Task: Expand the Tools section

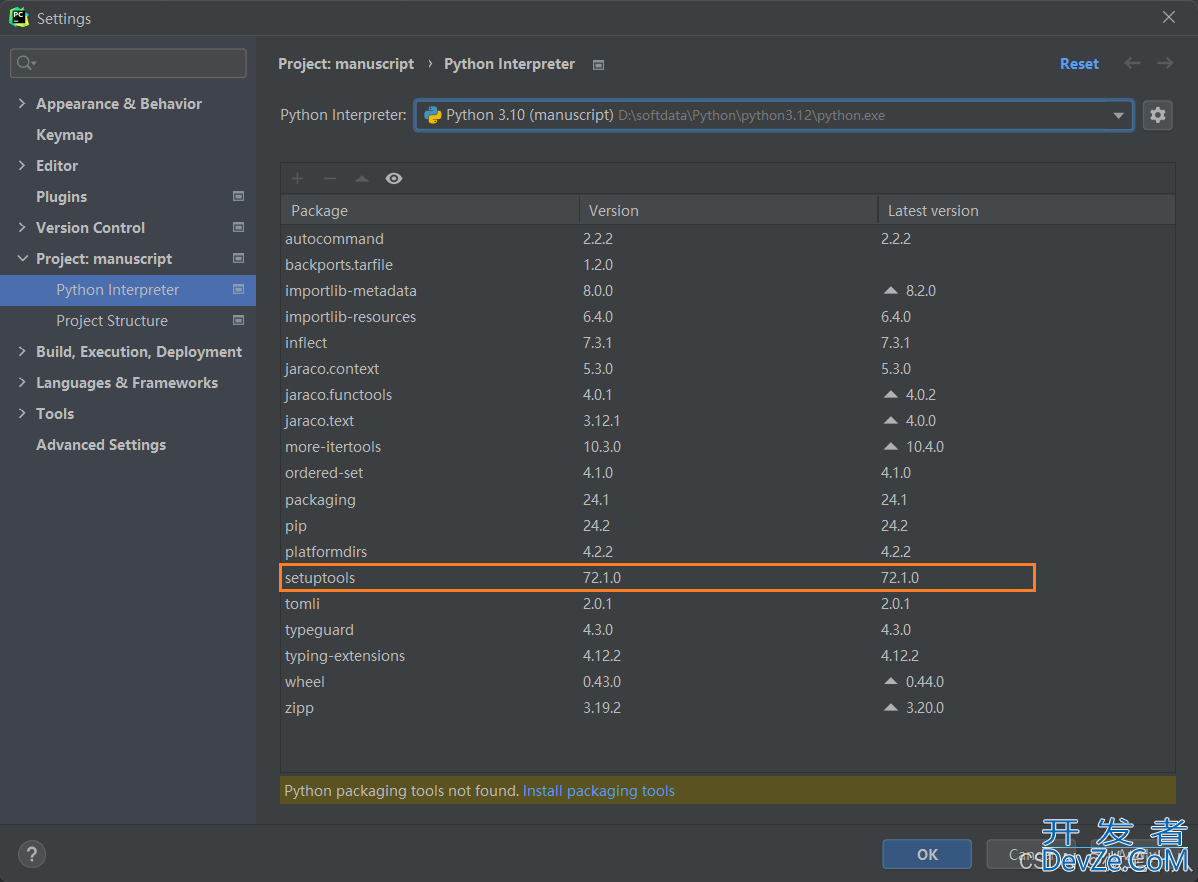Action: [x=22, y=413]
